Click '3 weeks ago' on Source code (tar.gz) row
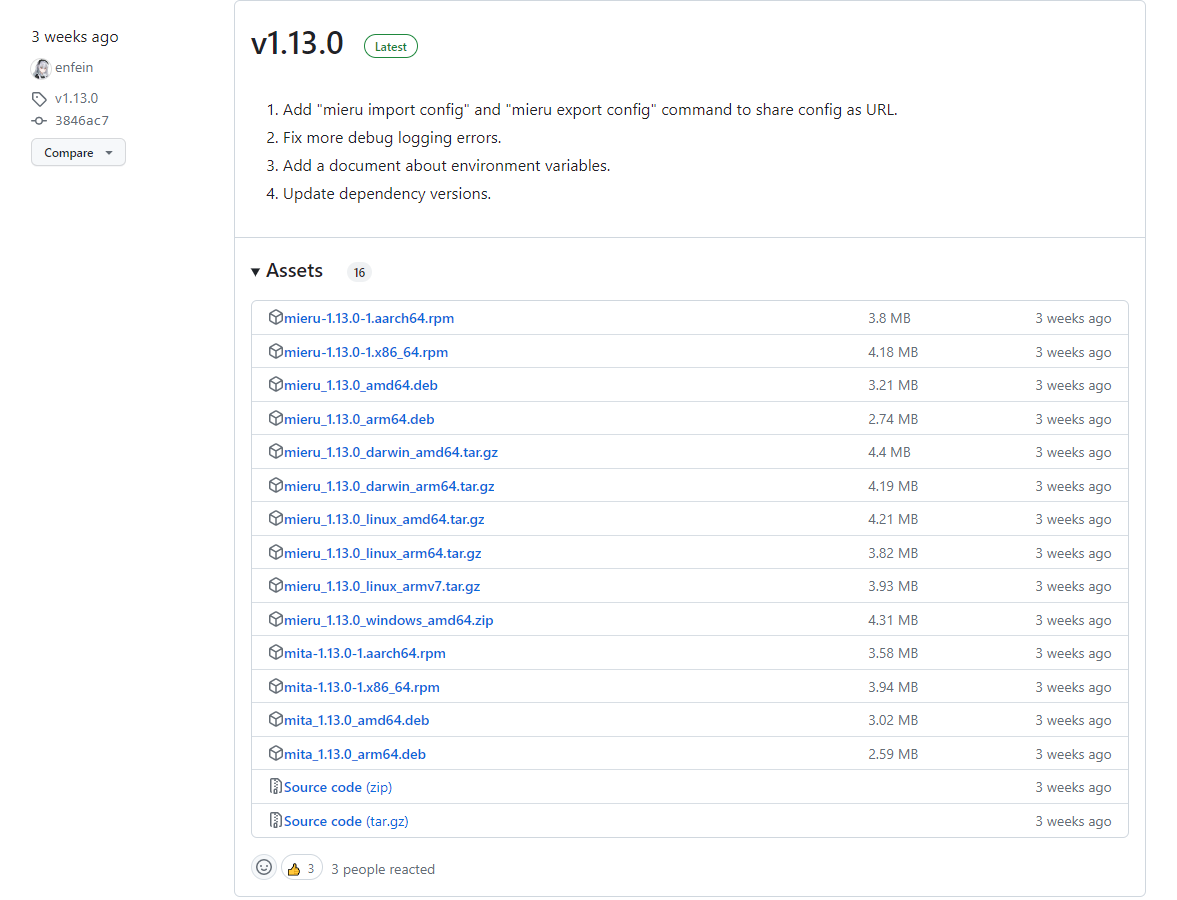Screen dimensions: 1177x900 tap(1073, 821)
